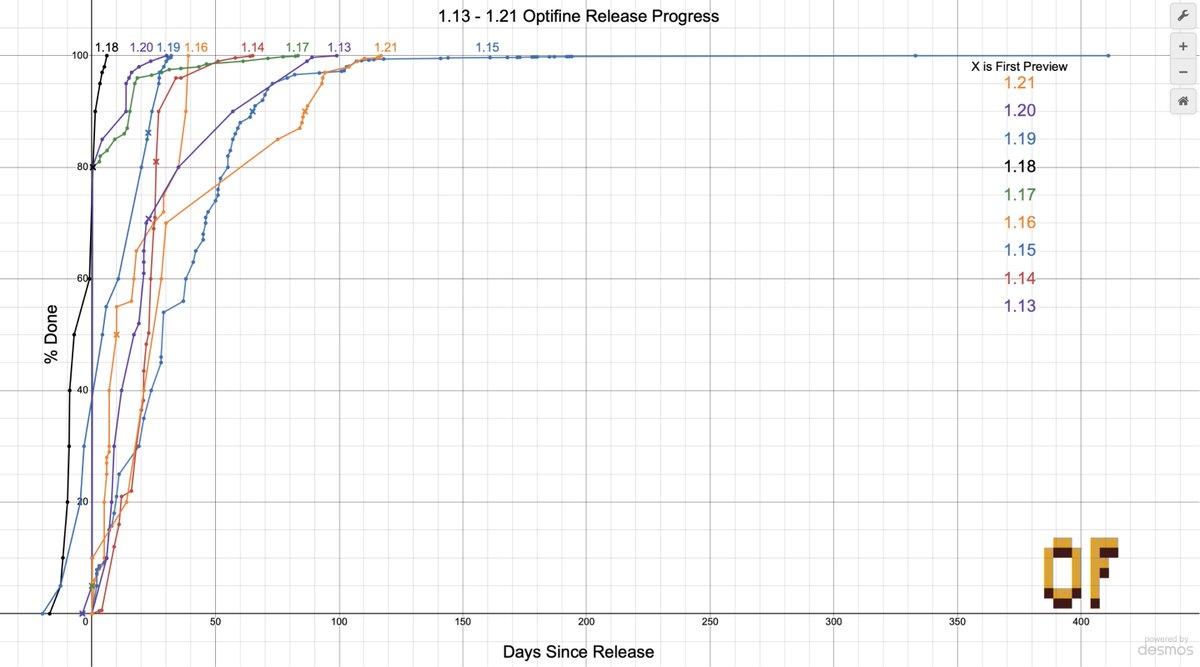1200x667 pixels.
Task: Click the 1.13 curve label above graph
Action: (x=339, y=47)
